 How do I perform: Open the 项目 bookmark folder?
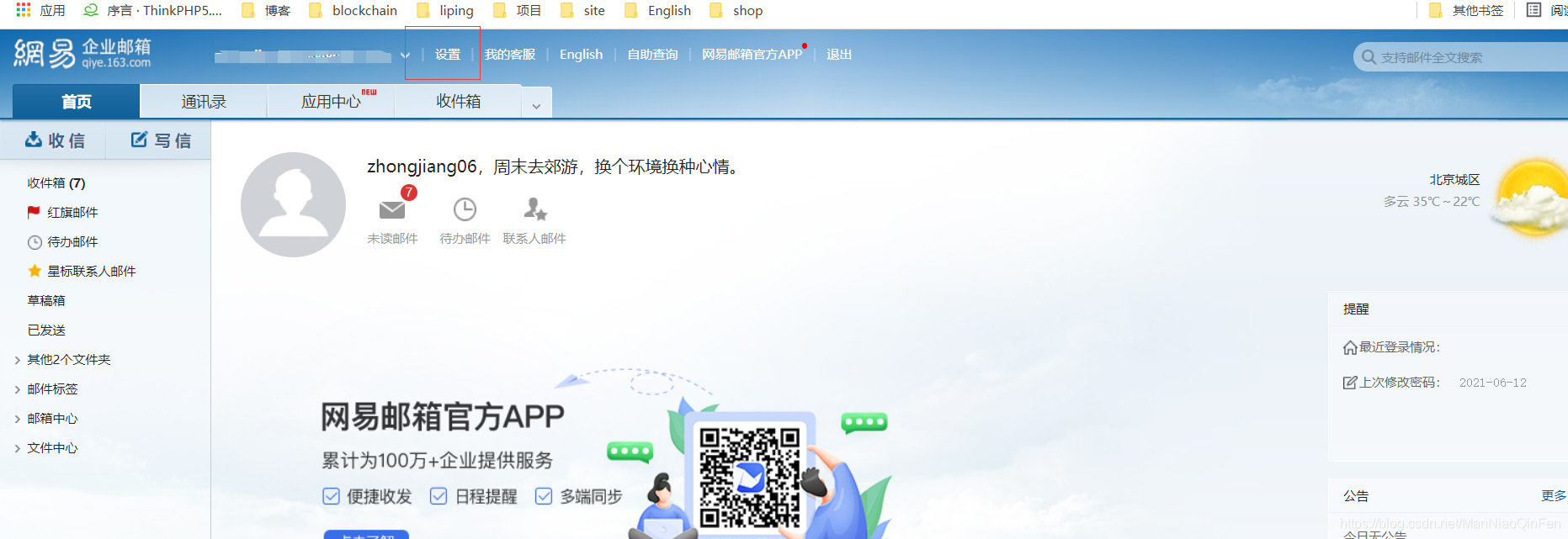click(517, 10)
